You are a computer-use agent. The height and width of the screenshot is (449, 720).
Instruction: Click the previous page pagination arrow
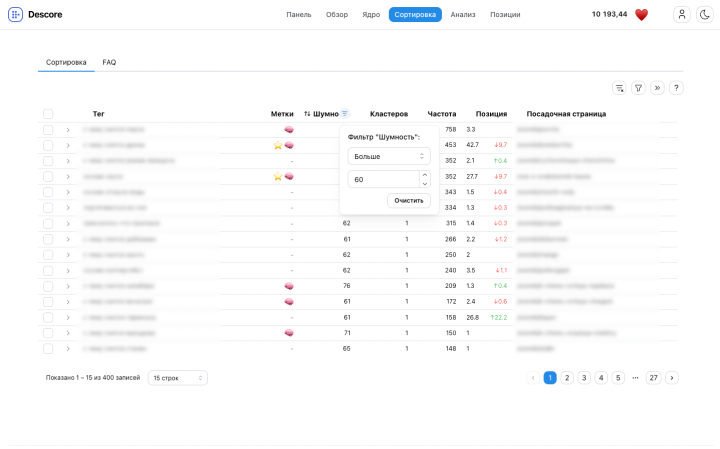pos(533,378)
